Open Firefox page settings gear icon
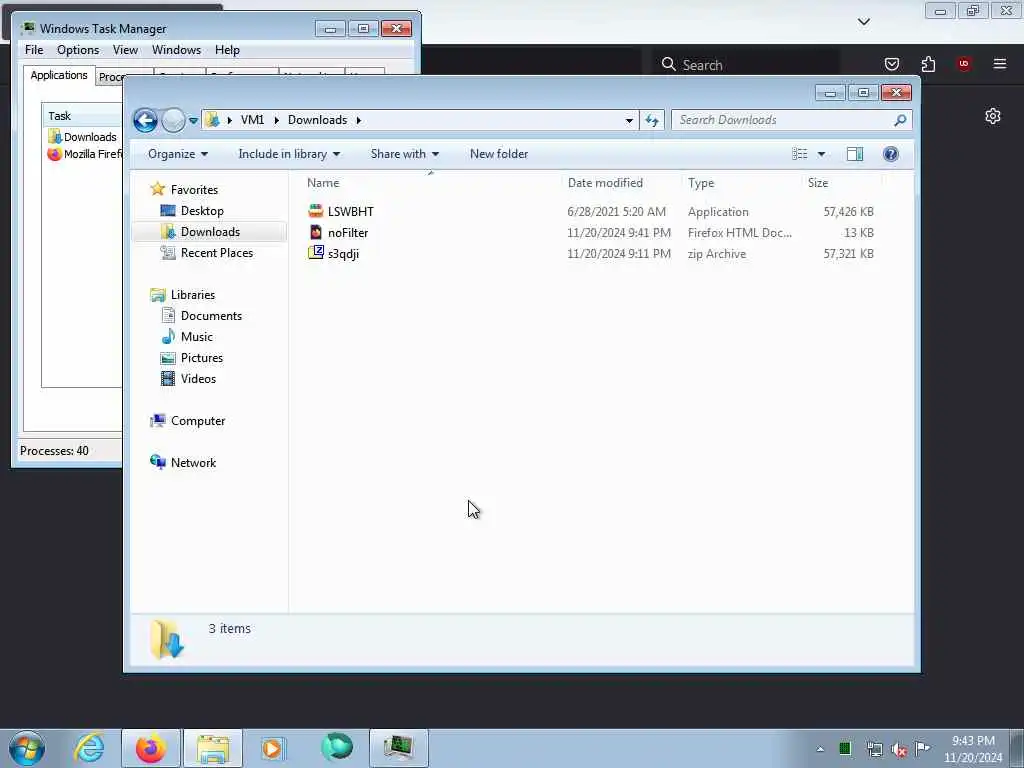This screenshot has height=768, width=1024. [993, 116]
